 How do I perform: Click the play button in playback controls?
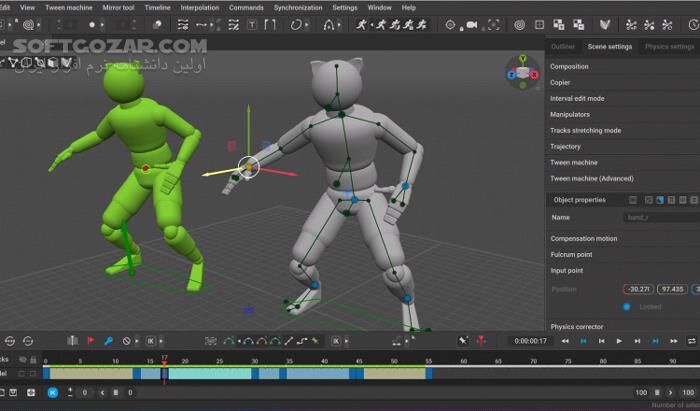(x=619, y=341)
